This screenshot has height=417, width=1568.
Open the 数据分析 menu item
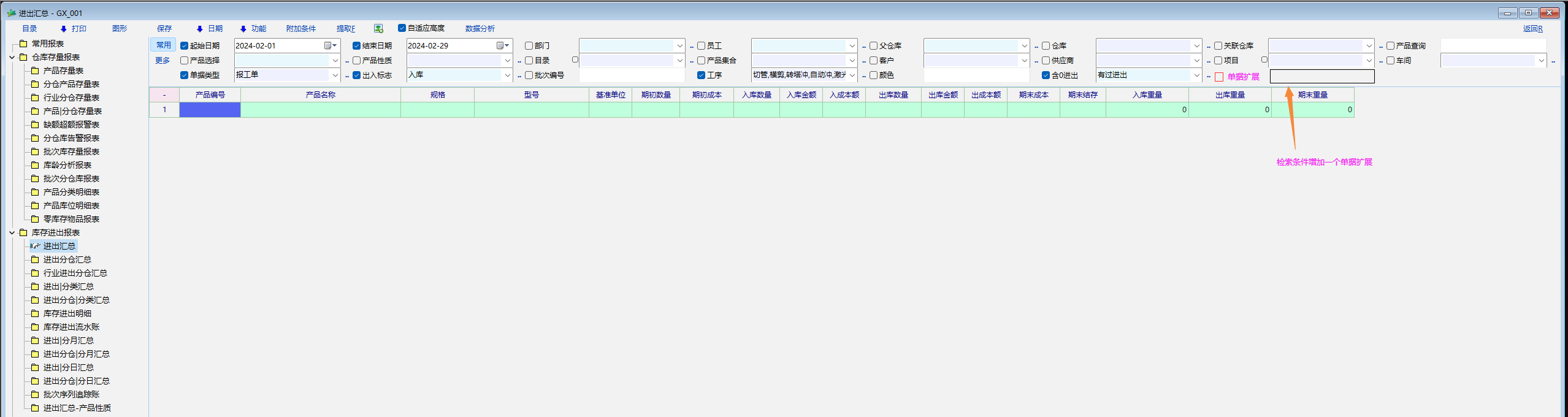[480, 29]
